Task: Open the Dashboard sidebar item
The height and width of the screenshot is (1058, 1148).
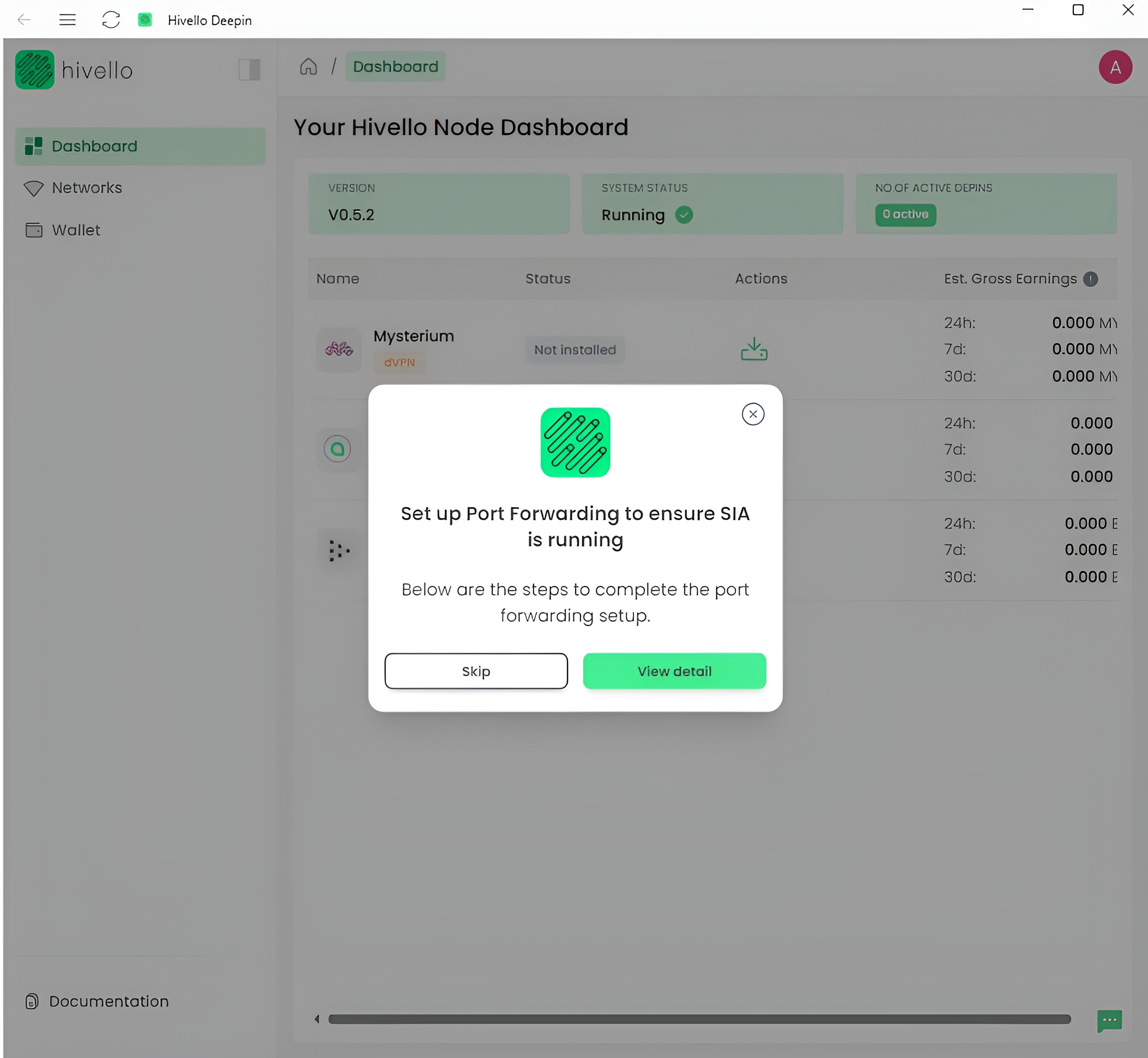Action: coord(140,146)
